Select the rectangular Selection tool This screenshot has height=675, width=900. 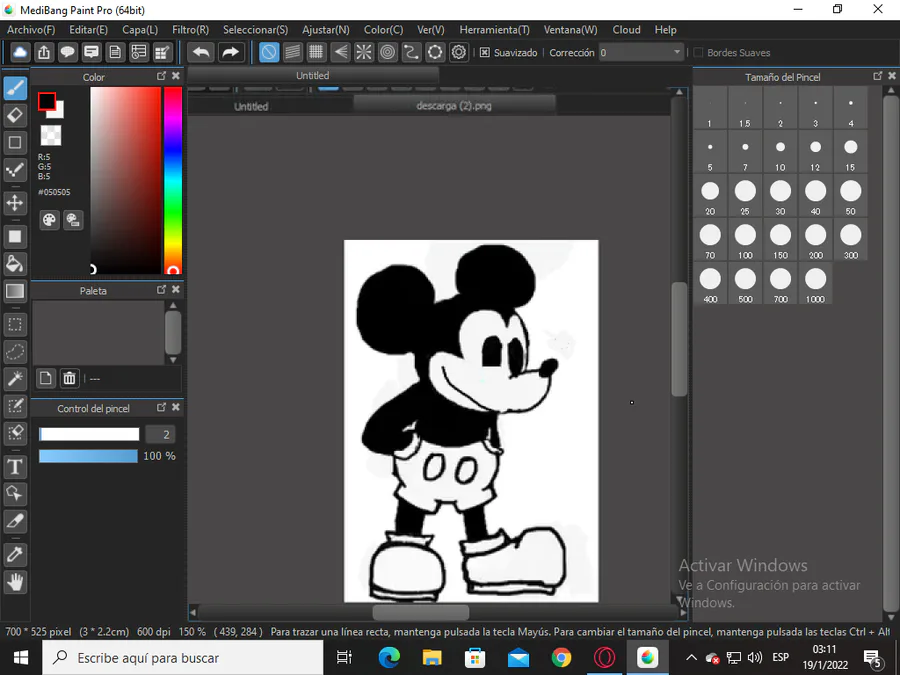coord(15,325)
